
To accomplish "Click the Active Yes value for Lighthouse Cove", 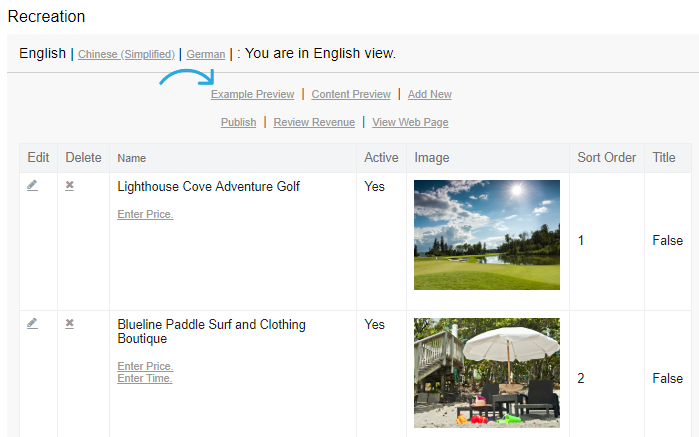I will tap(374, 186).
